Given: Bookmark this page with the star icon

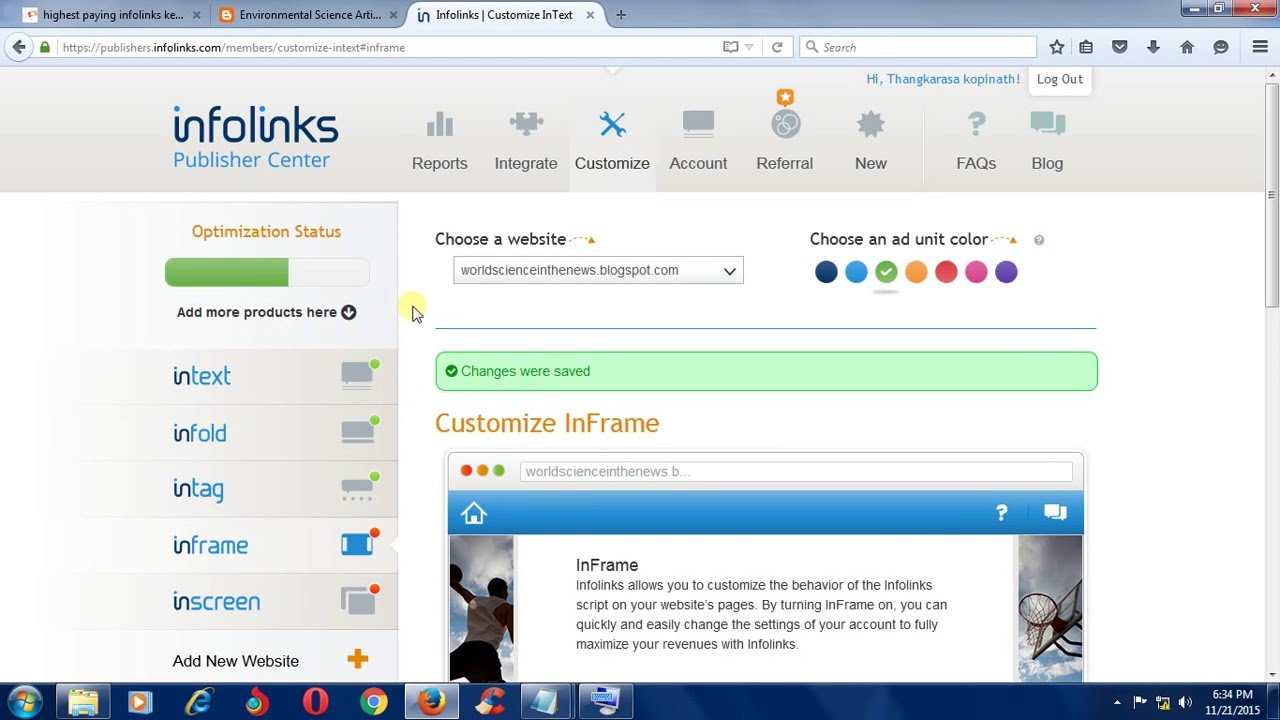Looking at the screenshot, I should (1057, 47).
